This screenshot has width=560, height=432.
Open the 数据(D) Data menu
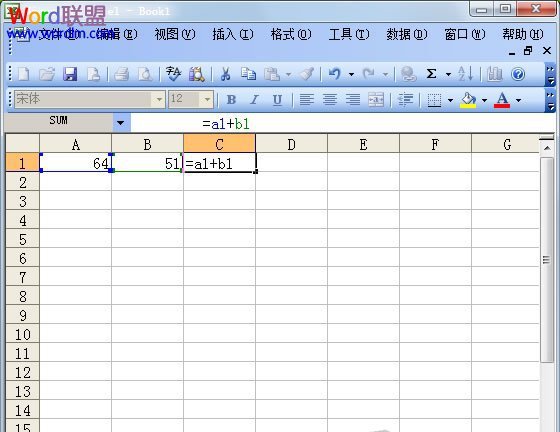point(407,34)
